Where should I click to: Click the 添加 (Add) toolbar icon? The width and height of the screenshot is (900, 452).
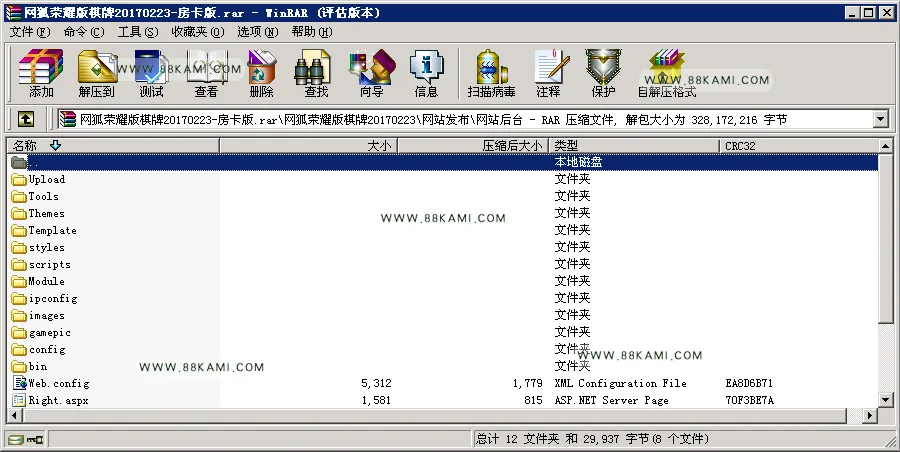point(41,73)
